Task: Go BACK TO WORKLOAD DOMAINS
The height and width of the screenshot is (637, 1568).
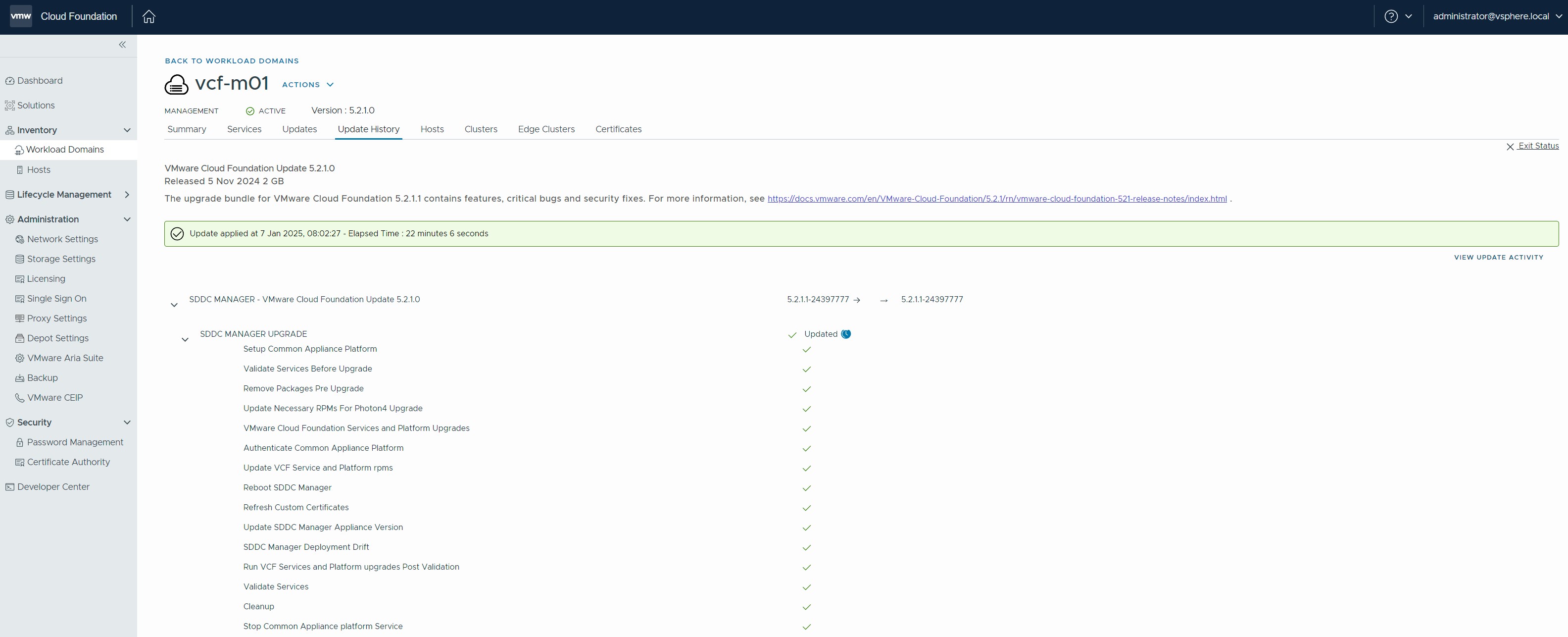Action: click(x=231, y=61)
